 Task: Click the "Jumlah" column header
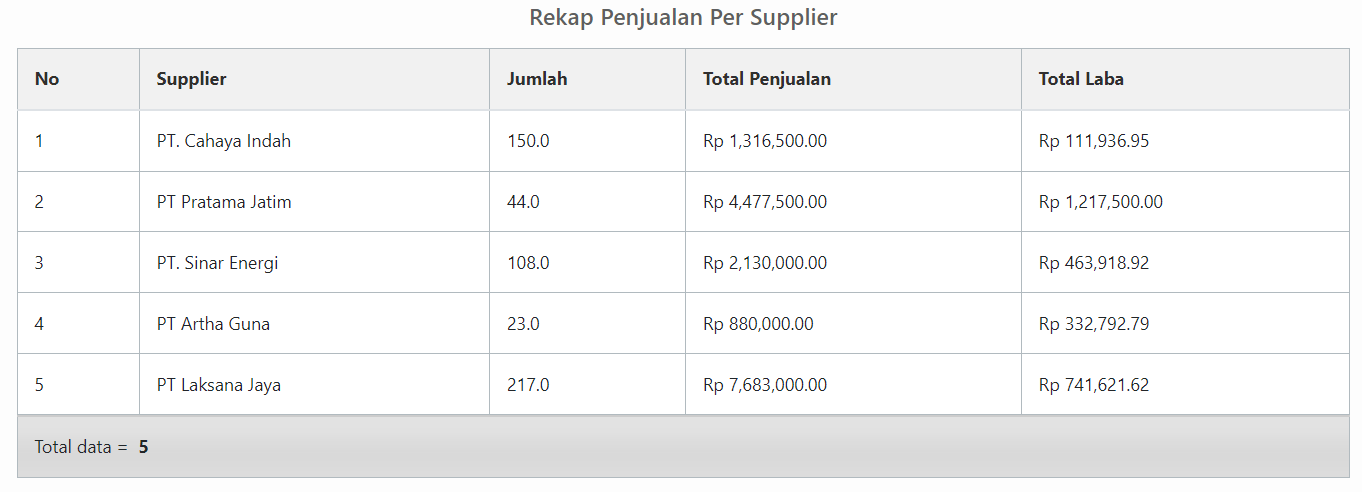tap(537, 79)
